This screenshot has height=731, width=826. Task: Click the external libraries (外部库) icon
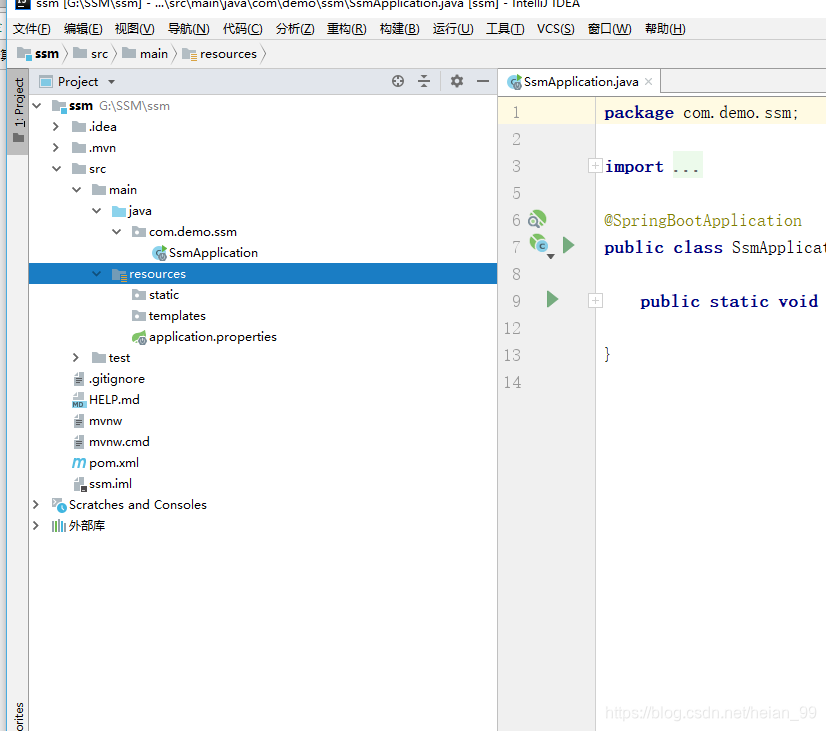pos(58,526)
